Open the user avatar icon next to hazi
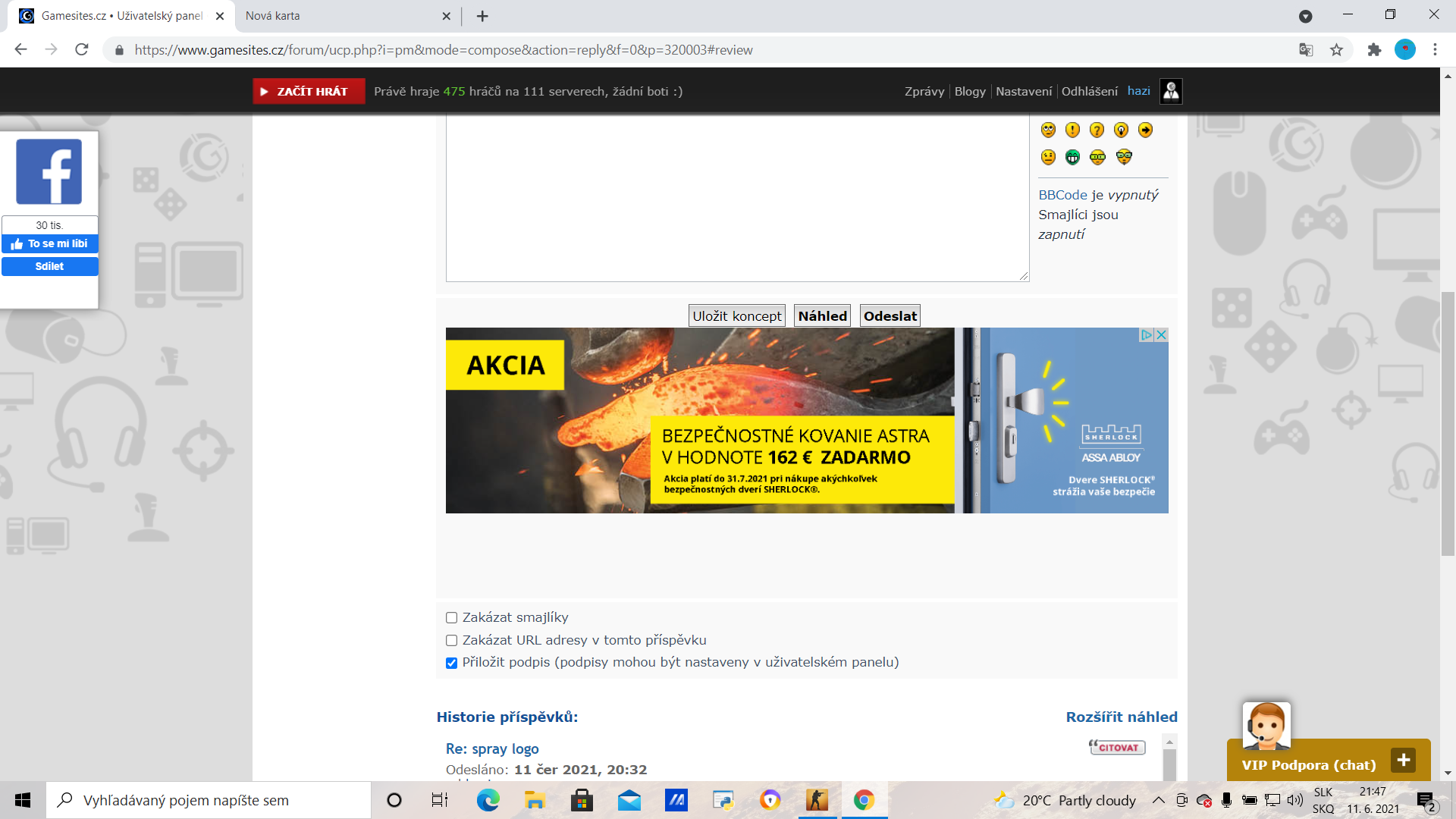The width and height of the screenshot is (1456, 819). click(x=1171, y=92)
